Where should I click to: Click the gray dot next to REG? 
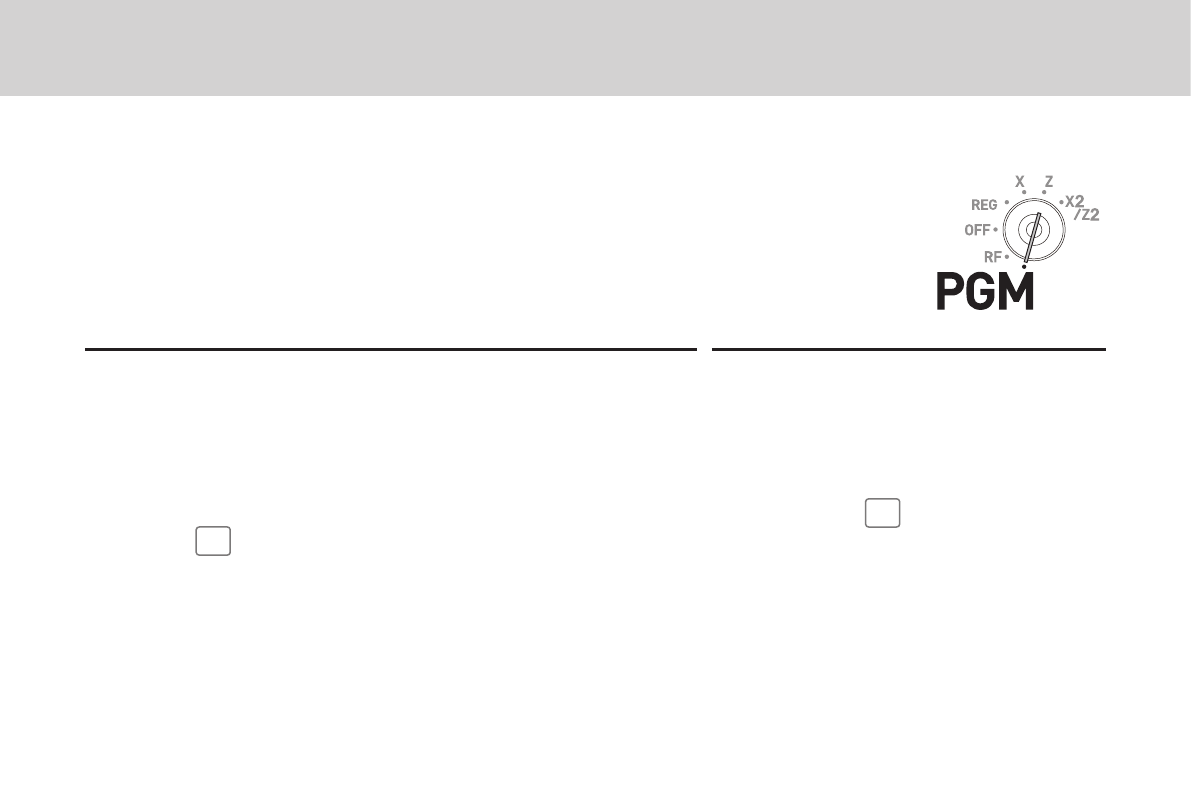coord(1006,203)
